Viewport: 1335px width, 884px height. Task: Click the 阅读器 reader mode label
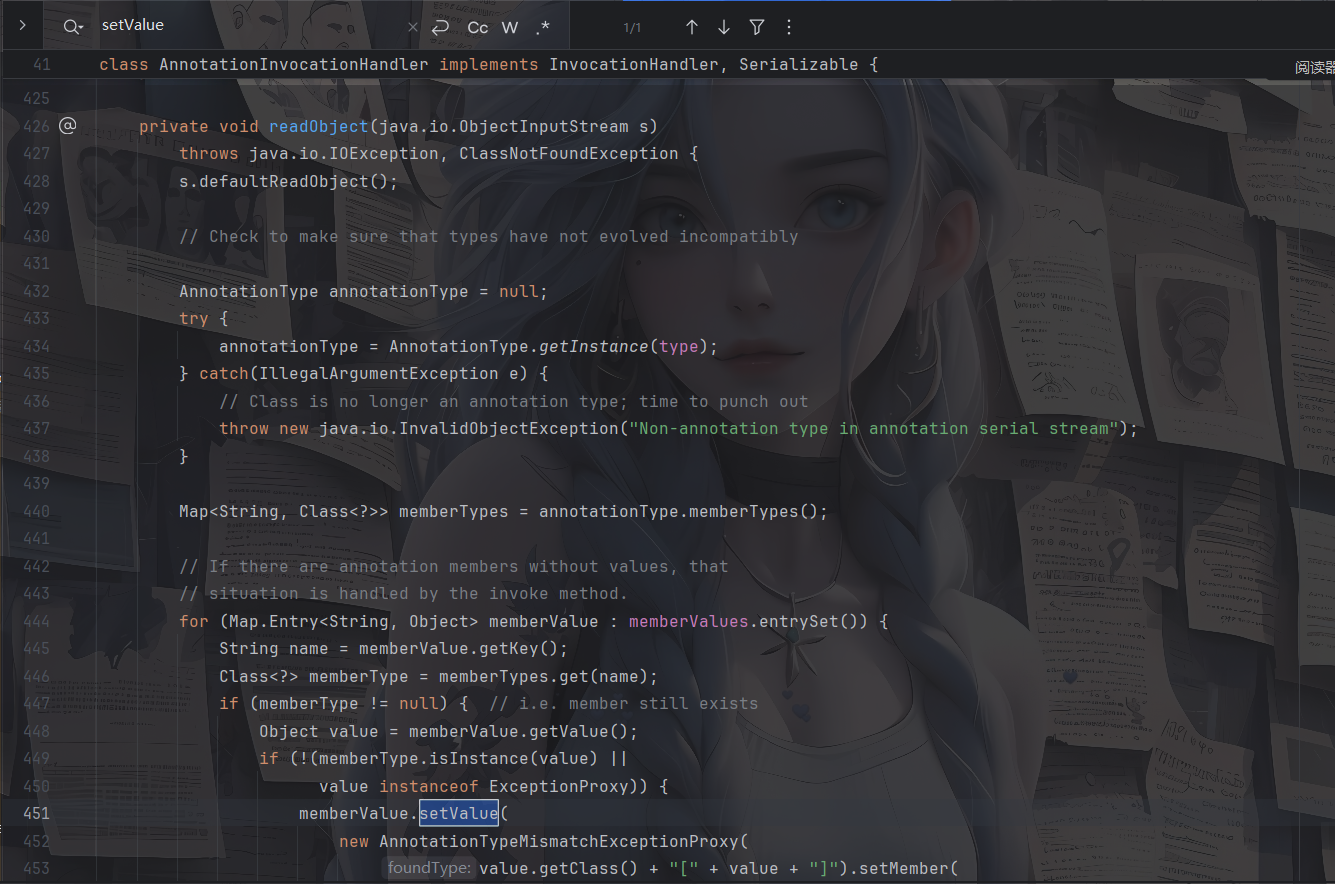(1314, 67)
